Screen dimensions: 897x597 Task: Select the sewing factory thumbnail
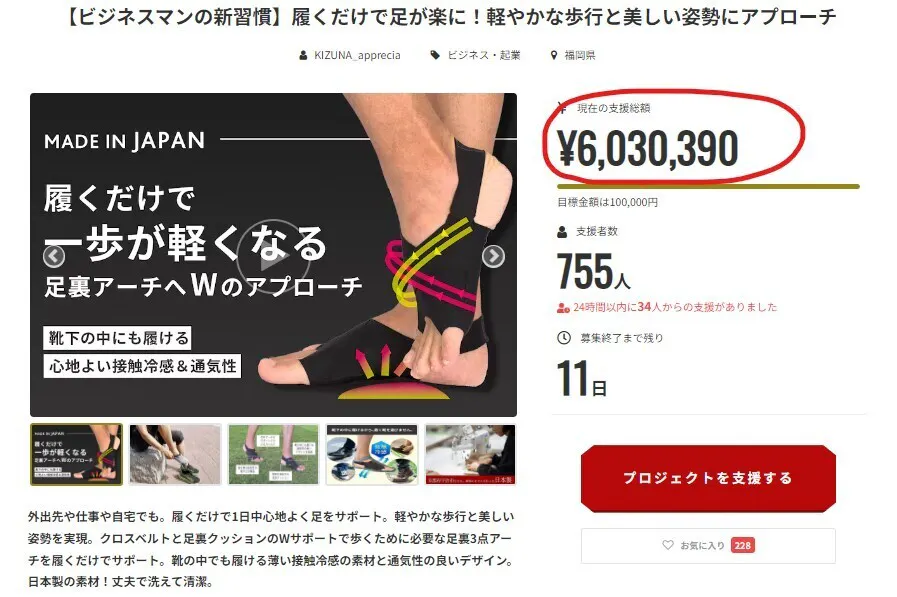point(470,454)
